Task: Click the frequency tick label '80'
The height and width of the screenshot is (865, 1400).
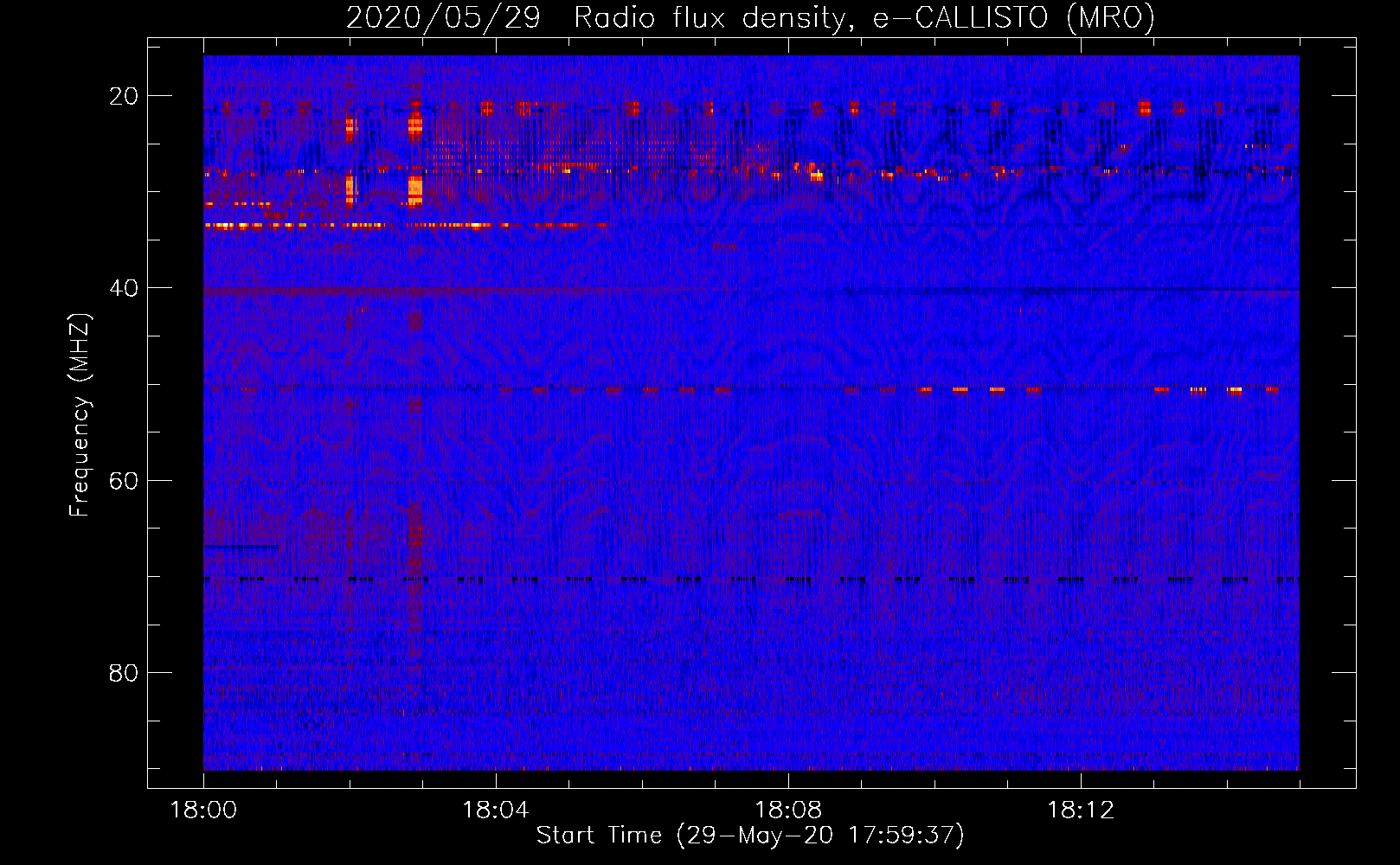Action: pyautogui.click(x=125, y=672)
